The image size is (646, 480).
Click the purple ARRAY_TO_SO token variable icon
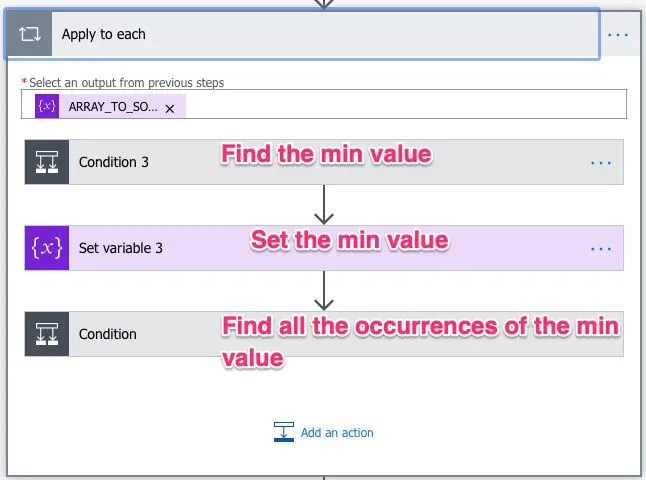(x=46, y=106)
